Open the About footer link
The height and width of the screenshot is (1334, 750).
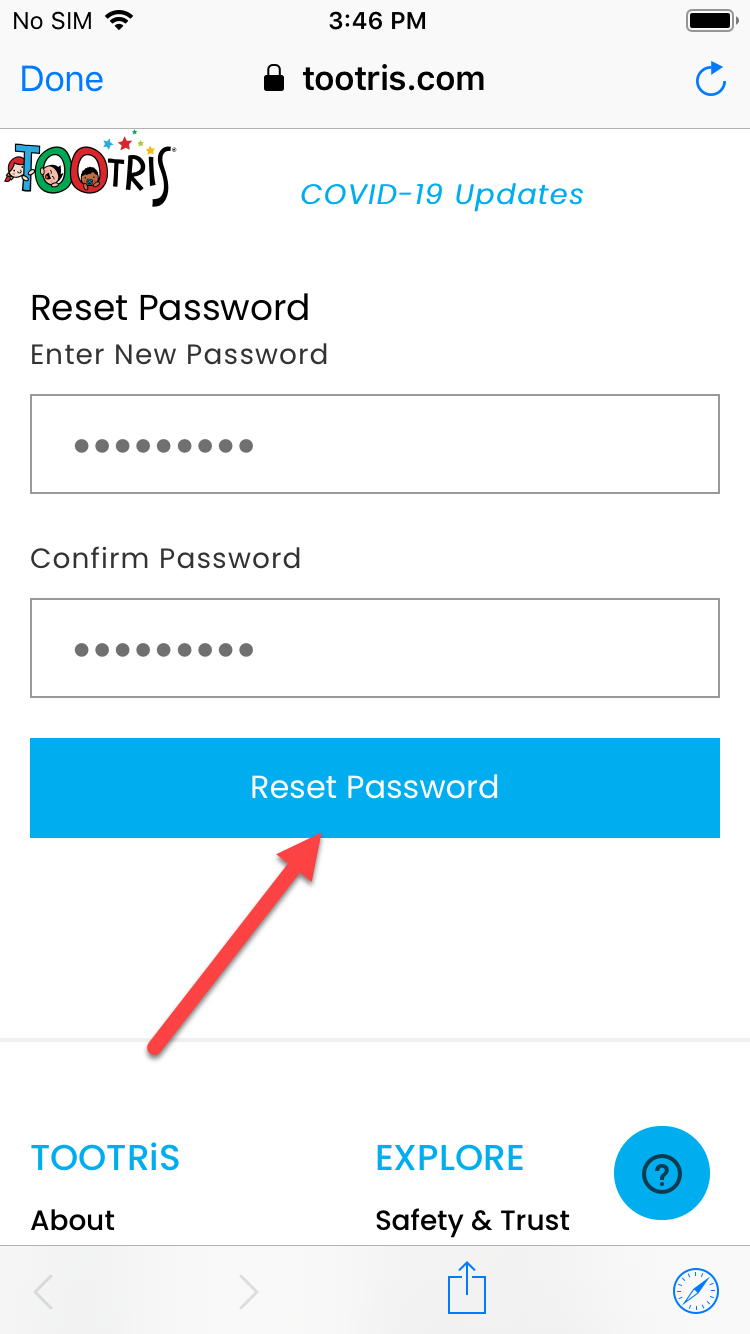(73, 1220)
